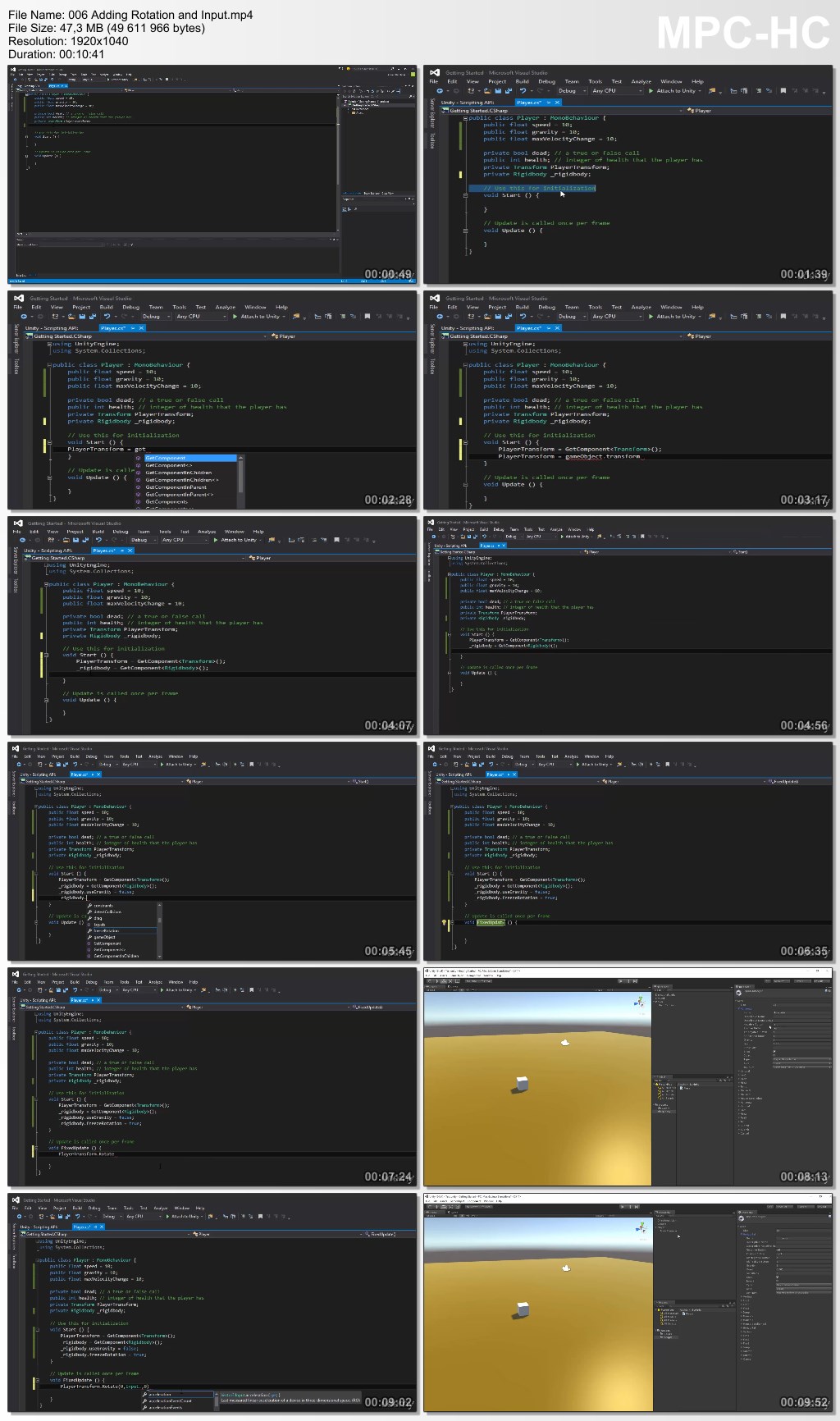Click the Save icon in the 00:04:07 frame toolbar
The image size is (840, 1421).
pyautogui.click(x=75, y=540)
